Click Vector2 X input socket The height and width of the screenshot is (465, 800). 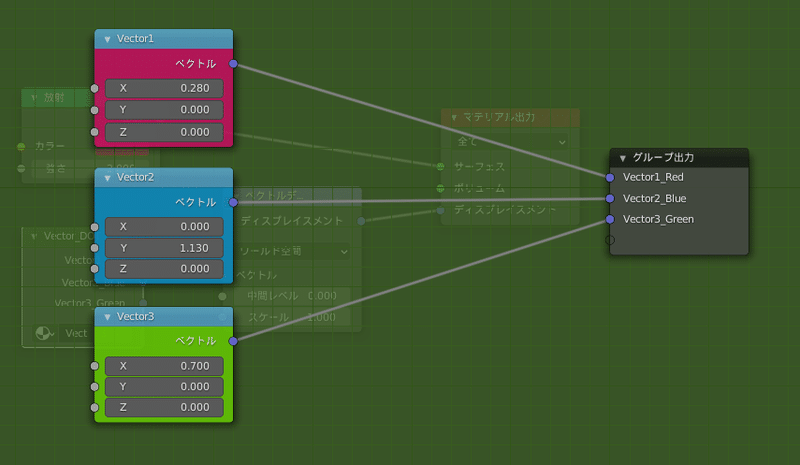(x=94, y=227)
